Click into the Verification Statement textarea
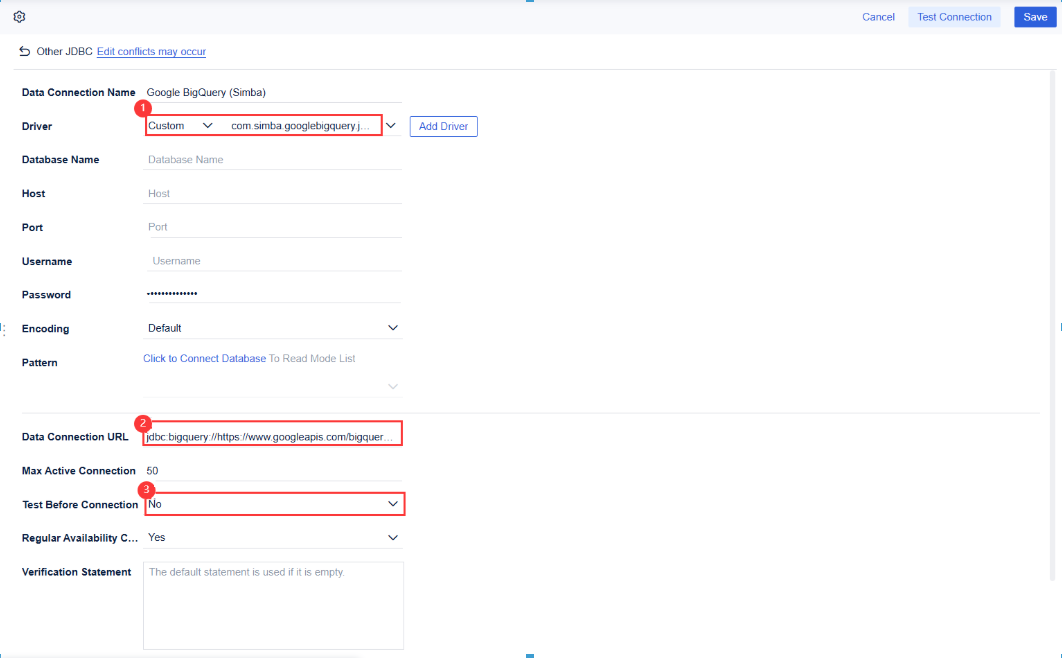The image size is (1062, 658). coord(273,606)
